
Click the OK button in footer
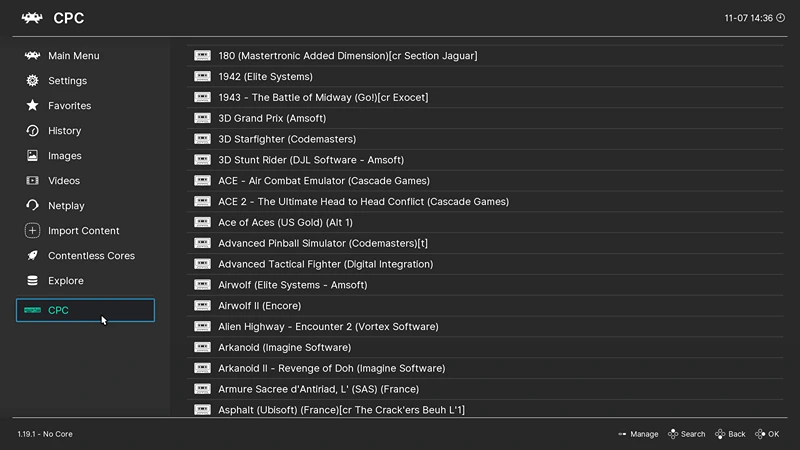pyautogui.click(x=767, y=434)
